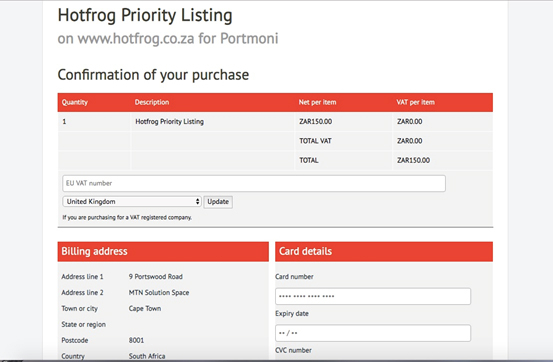
Task: Select the 'MTN Solution Space' address value
Action: pyautogui.click(x=159, y=293)
